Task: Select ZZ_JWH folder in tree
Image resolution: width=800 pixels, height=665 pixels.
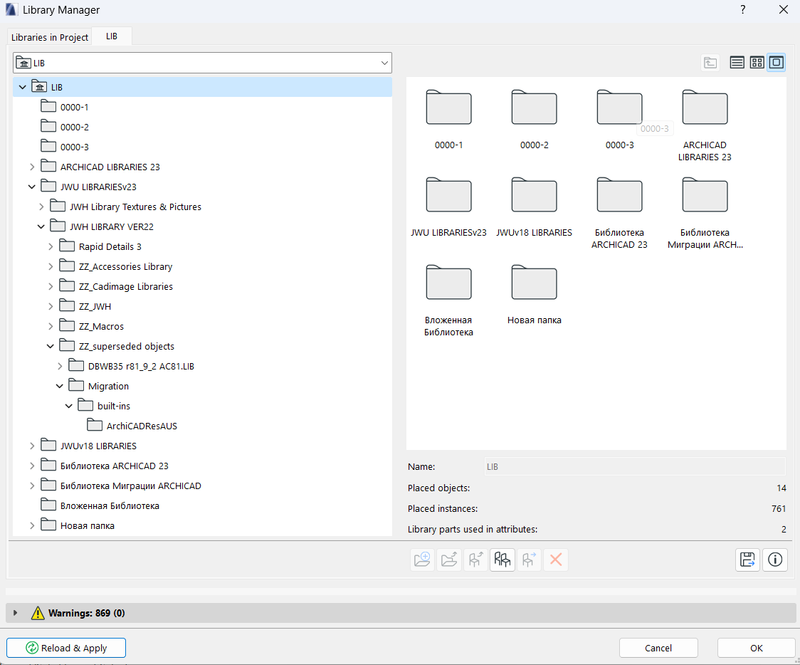Action: point(95,306)
